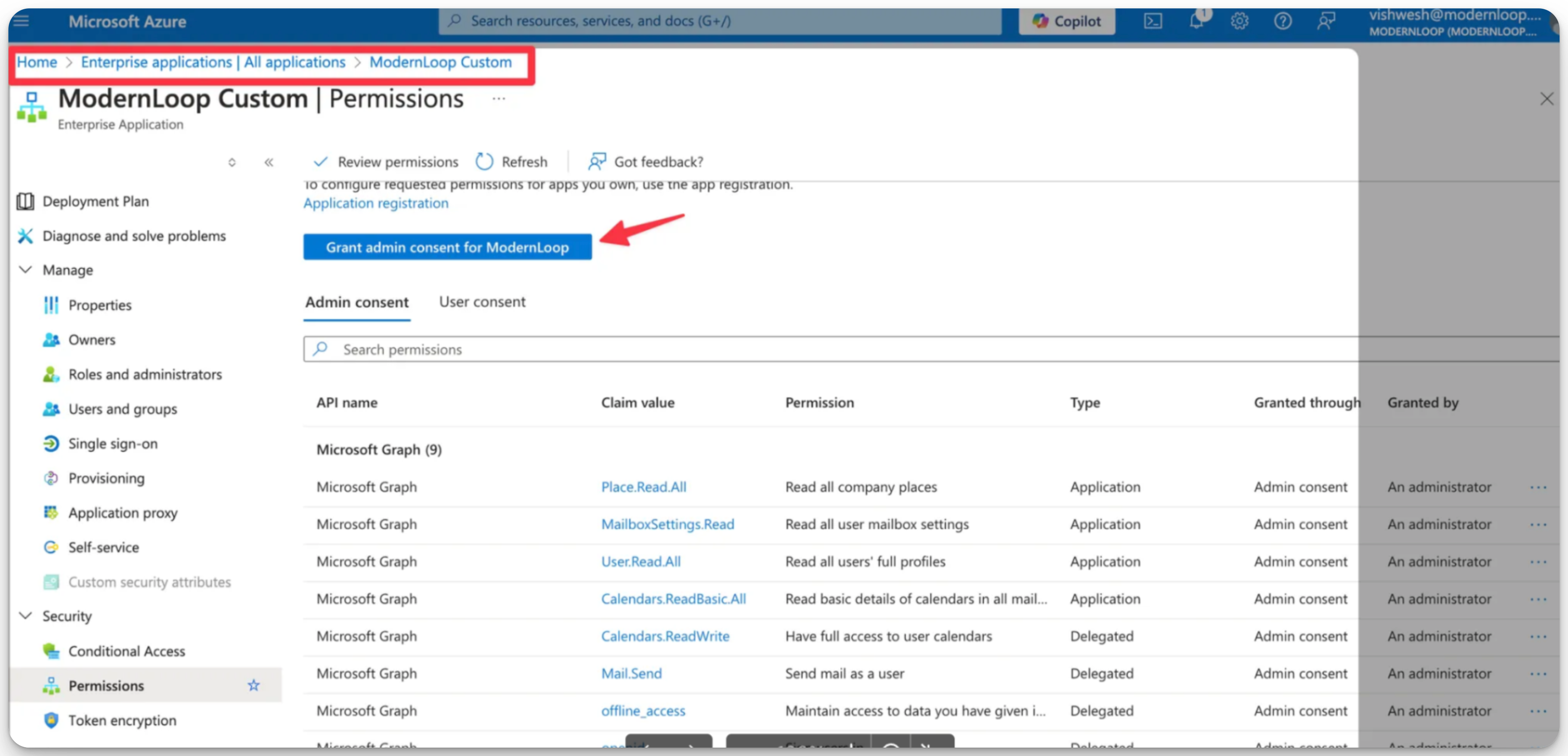This screenshot has height=756, width=1568.
Task: Open the offline_access claim link
Action: [x=643, y=711]
